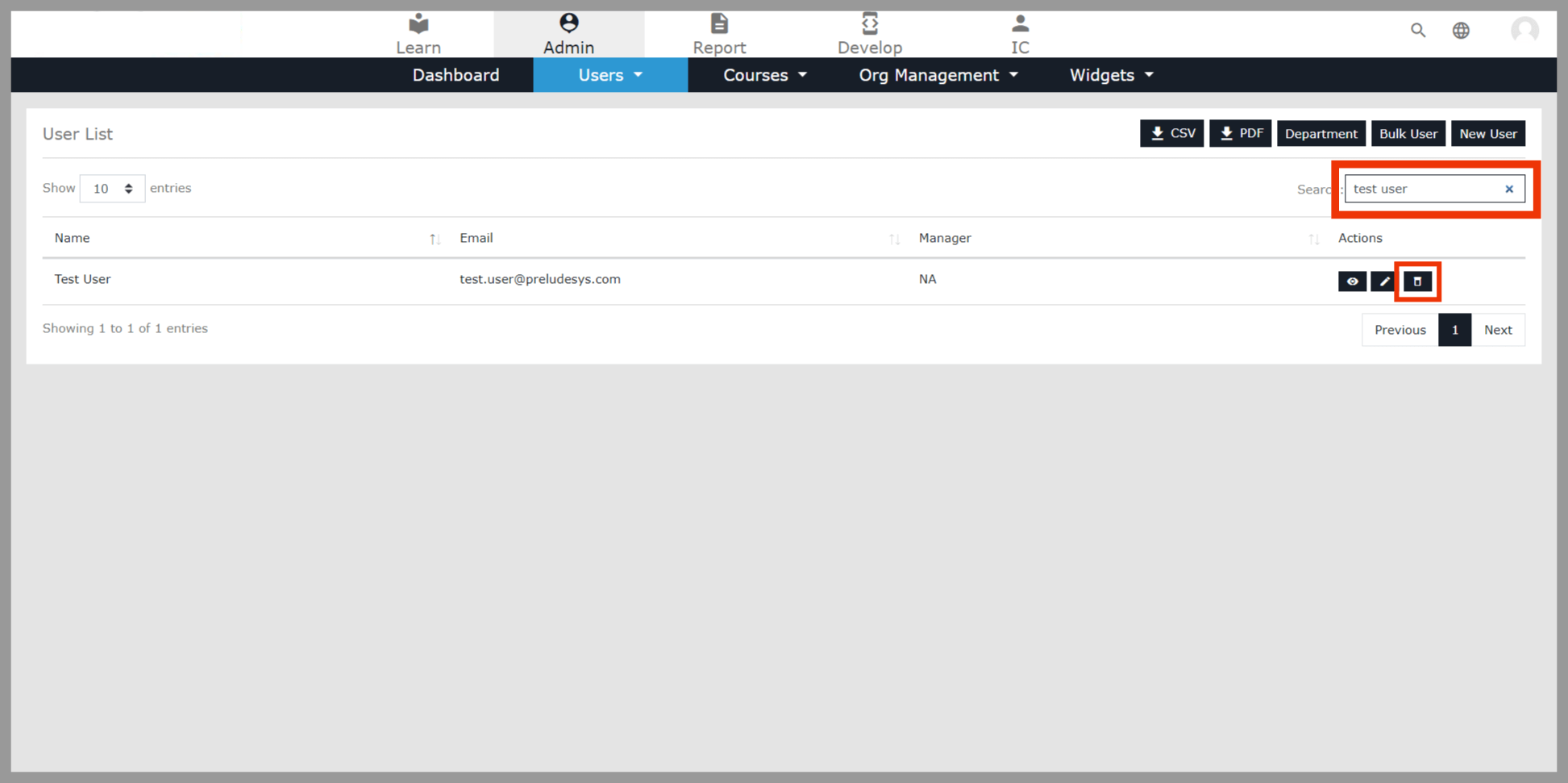This screenshot has height=783, width=1568.
Task: Expand the Users dropdown menu
Action: click(x=610, y=75)
